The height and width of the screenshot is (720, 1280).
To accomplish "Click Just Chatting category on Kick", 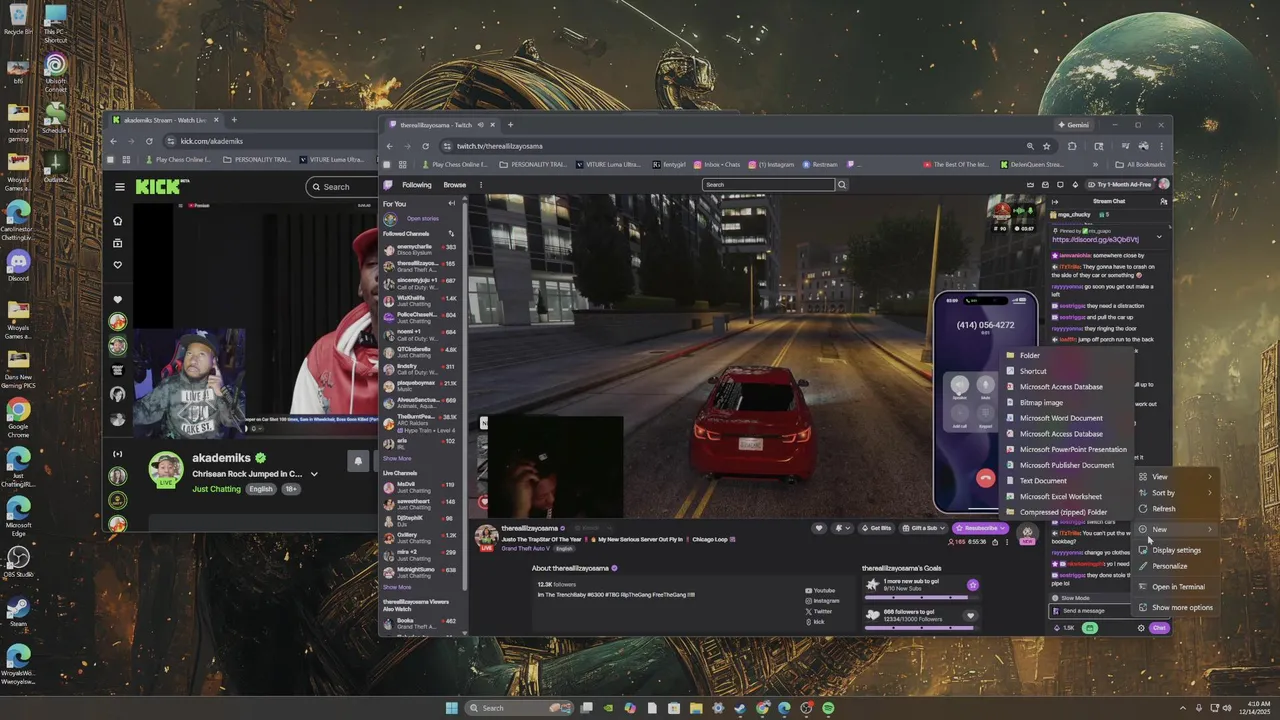I will tap(217, 489).
